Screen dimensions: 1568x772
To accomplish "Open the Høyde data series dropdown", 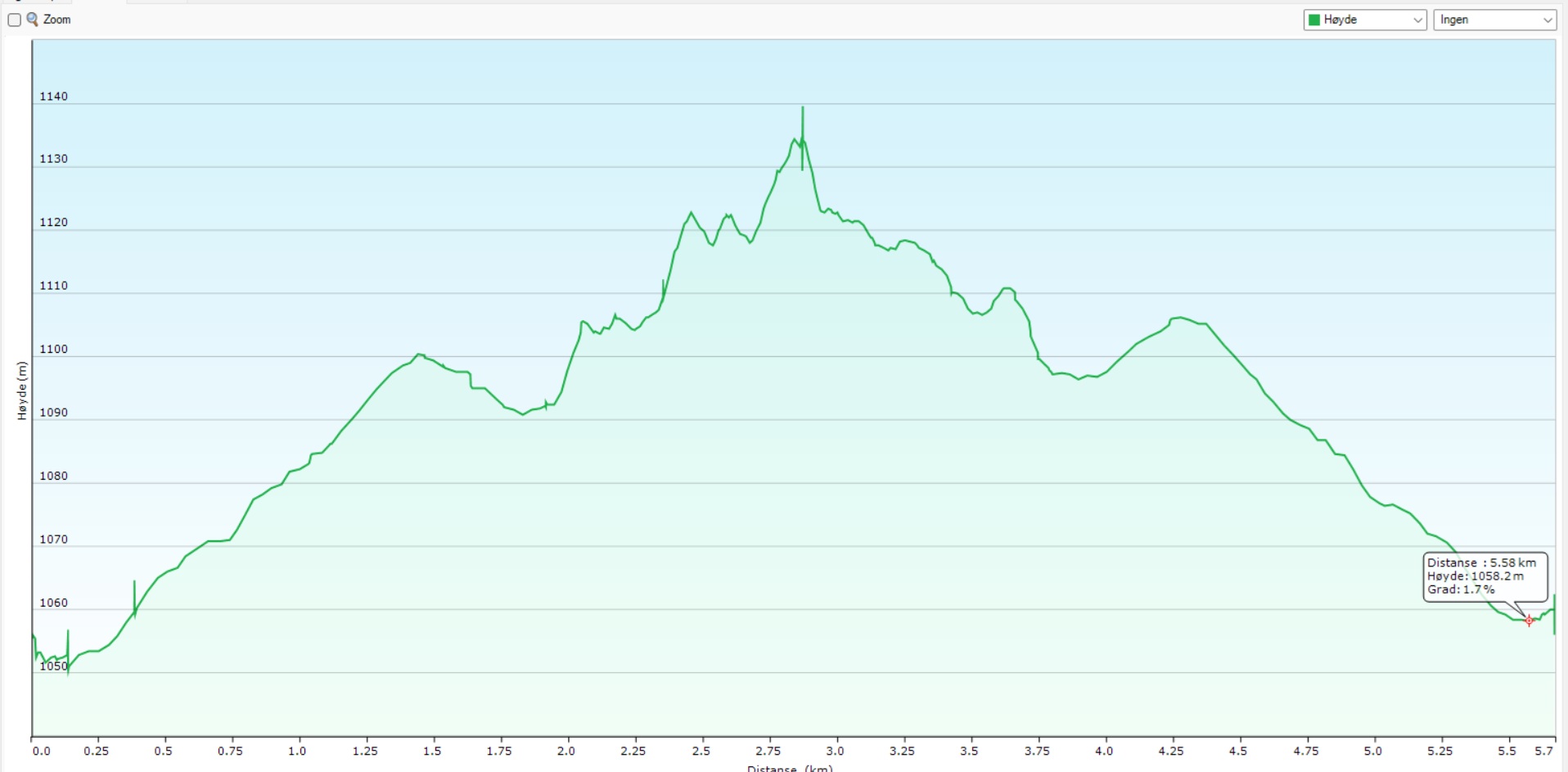I will tap(1364, 20).
